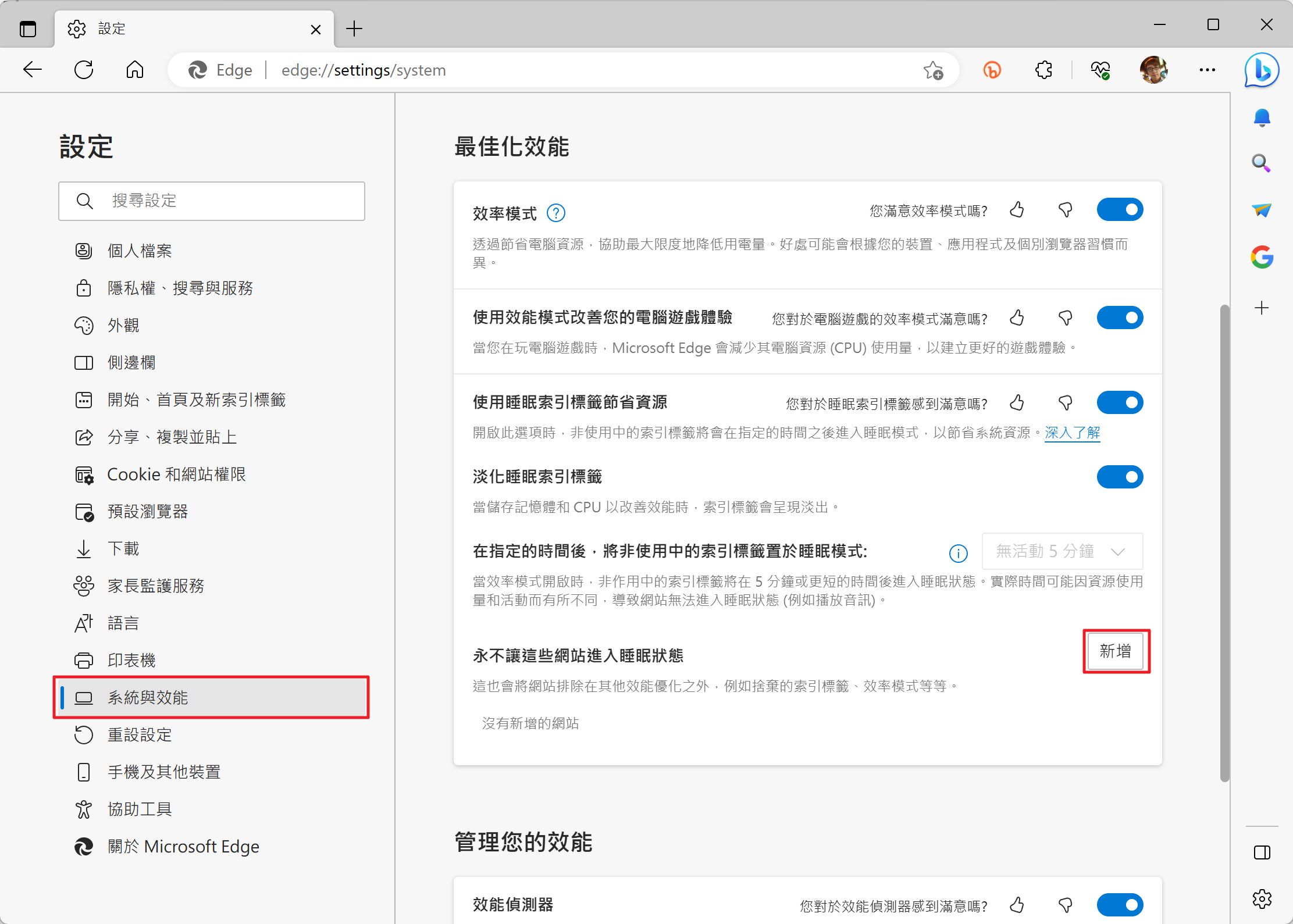Toggle the PC gaming efficiency mode switch

[1120, 318]
